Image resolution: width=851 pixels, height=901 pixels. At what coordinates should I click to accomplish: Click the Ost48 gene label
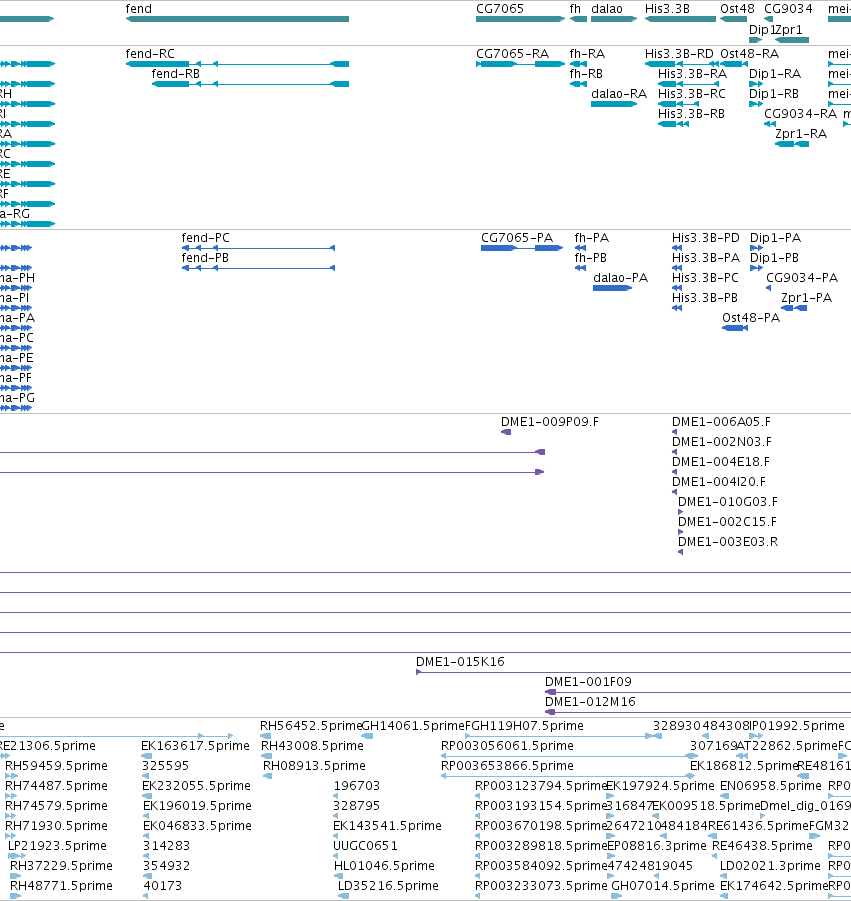point(737,9)
